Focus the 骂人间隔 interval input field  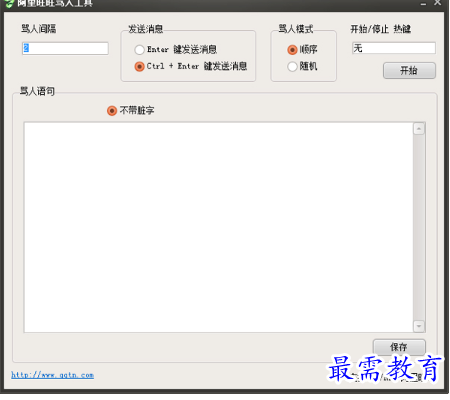65,48
